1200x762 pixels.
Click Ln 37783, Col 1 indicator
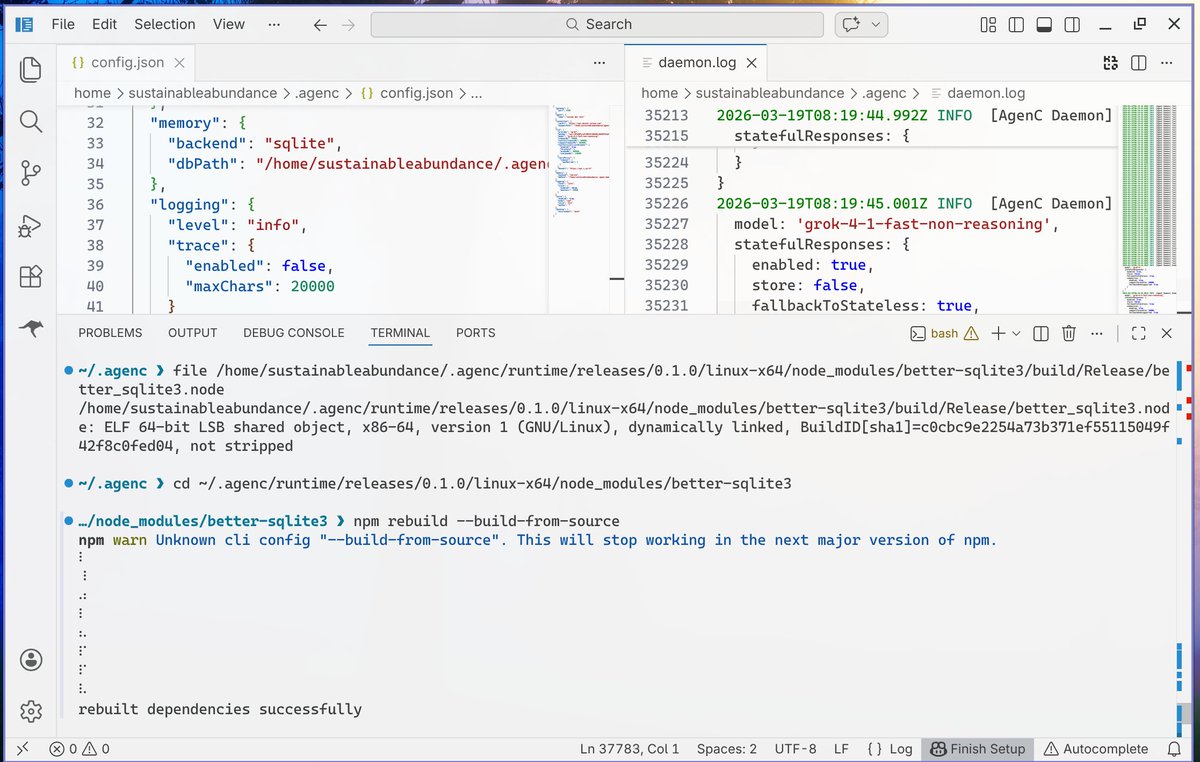[629, 749]
